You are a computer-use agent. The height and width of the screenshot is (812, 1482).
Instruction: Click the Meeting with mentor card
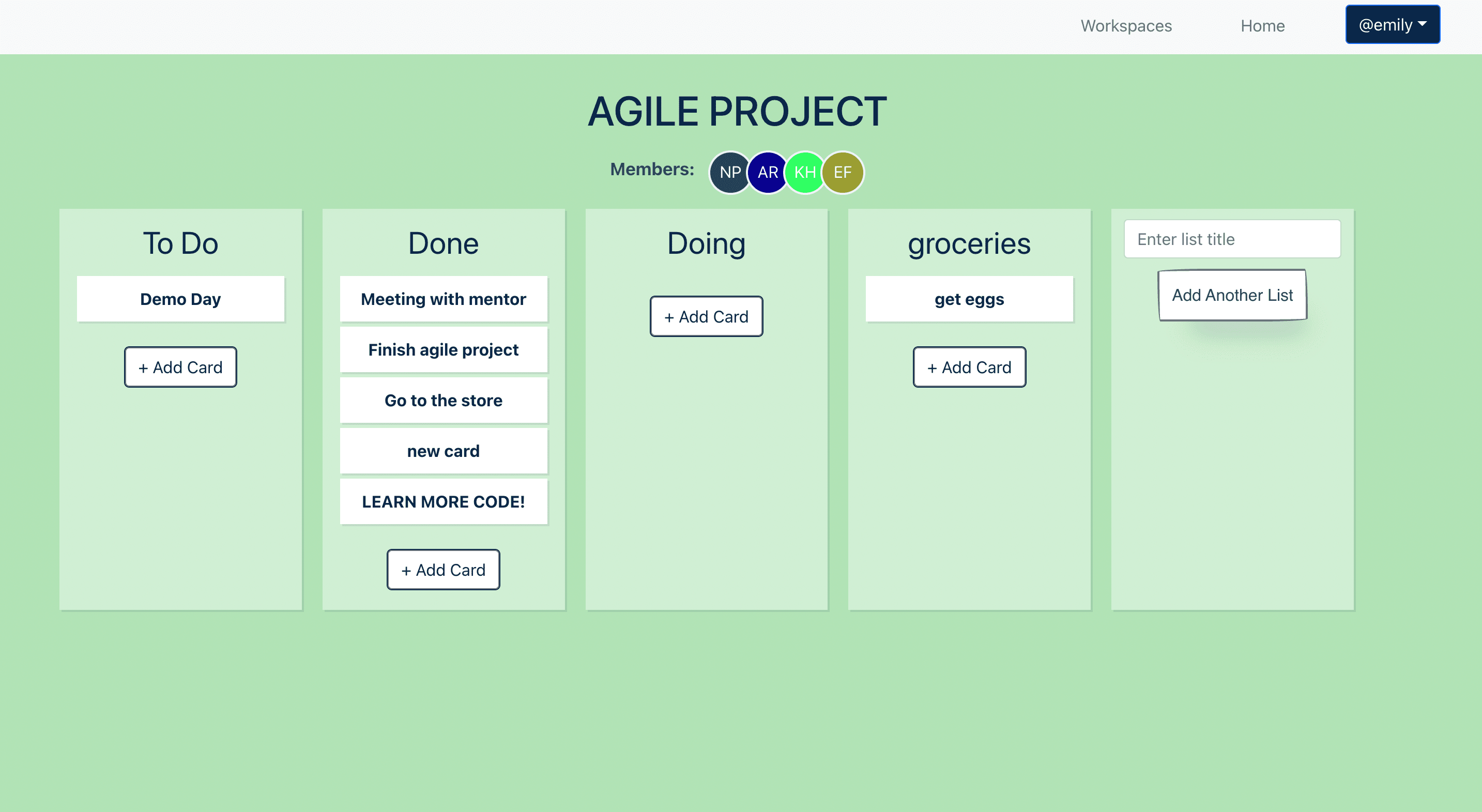click(x=444, y=298)
